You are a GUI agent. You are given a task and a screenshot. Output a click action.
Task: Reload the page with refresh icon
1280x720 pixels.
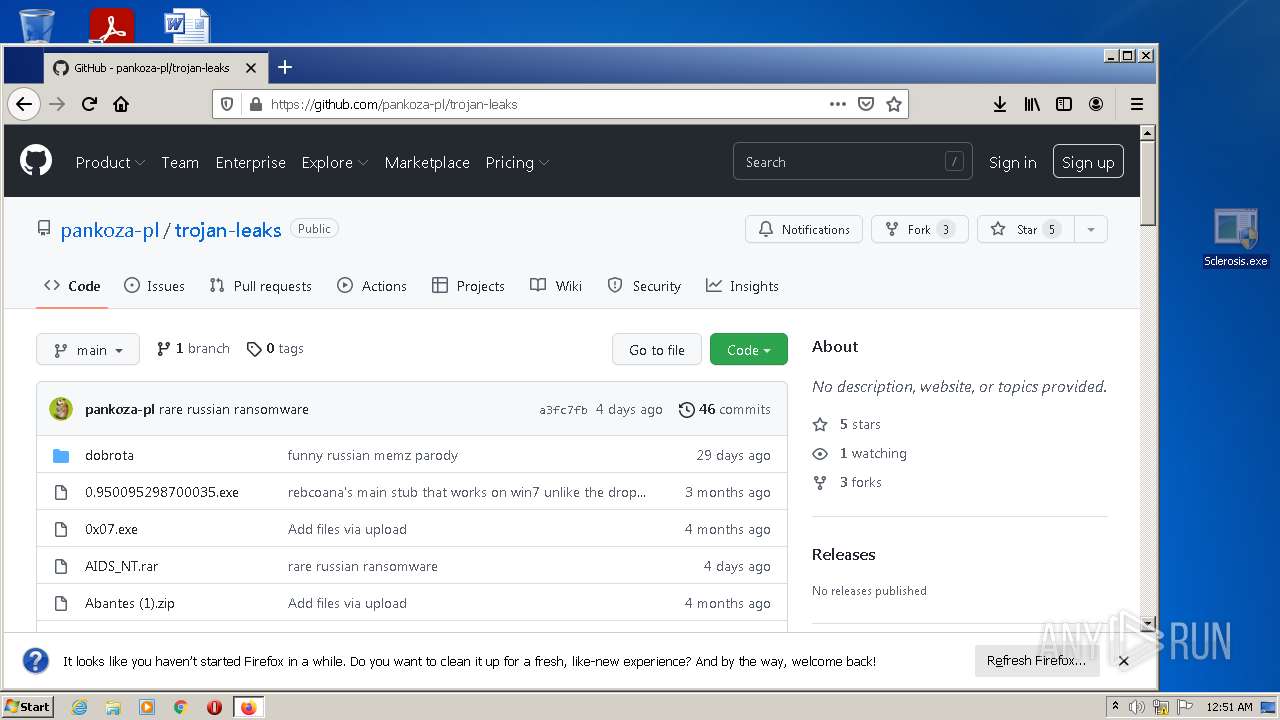point(89,104)
